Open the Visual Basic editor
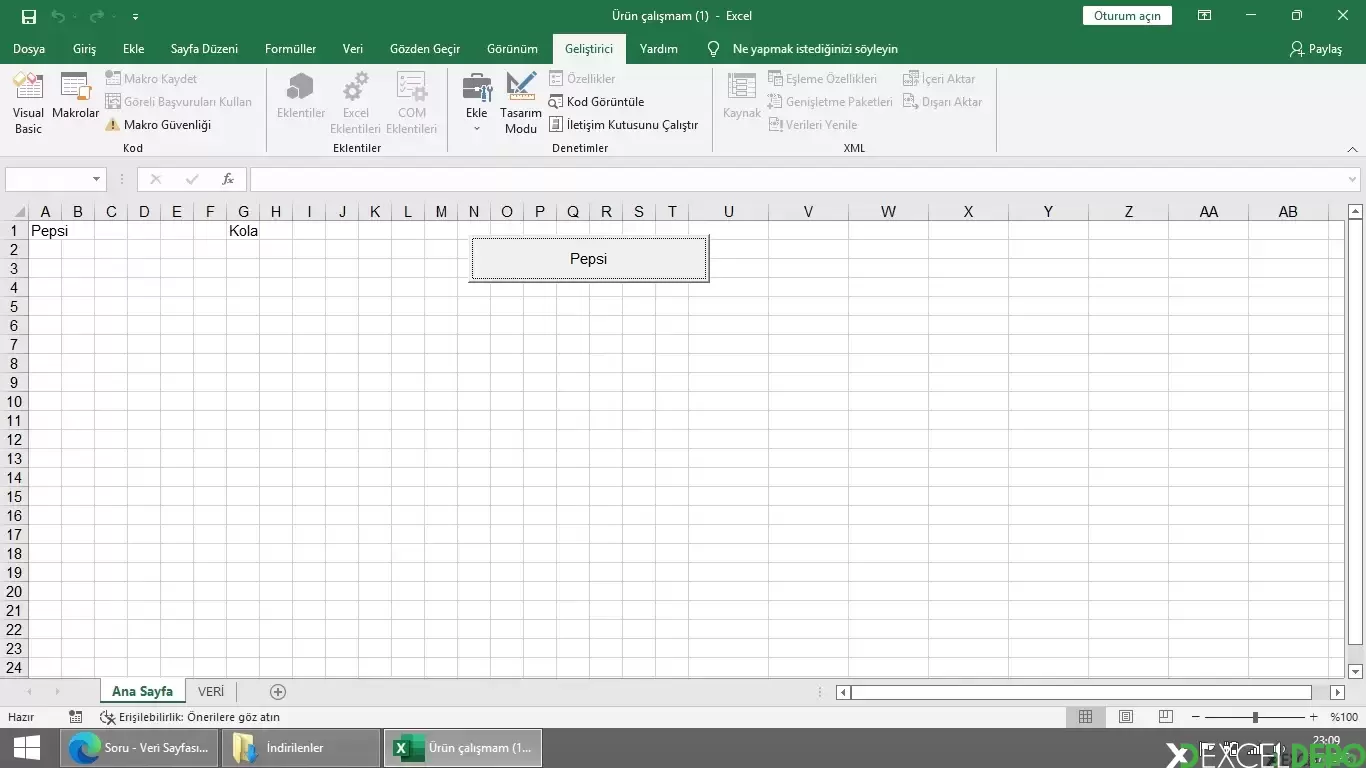Viewport: 1366px width, 768px height. tap(28, 103)
